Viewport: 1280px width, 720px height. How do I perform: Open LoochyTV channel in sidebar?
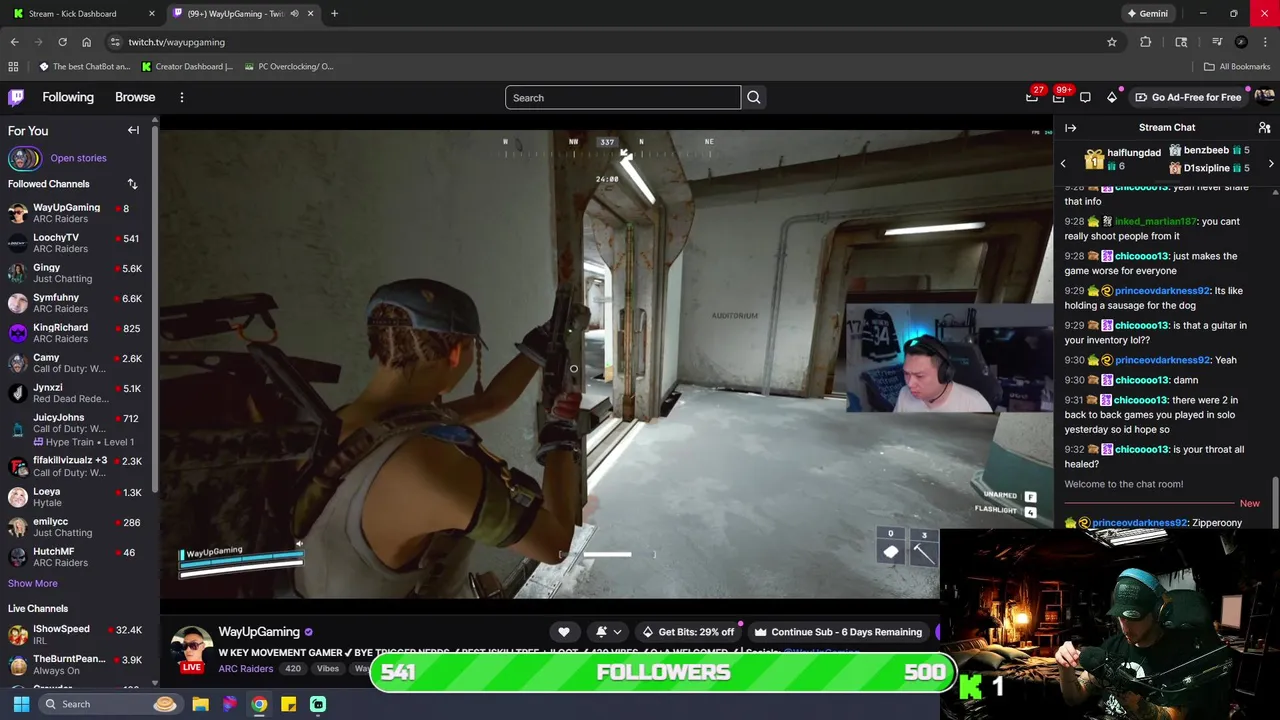tap(75, 243)
